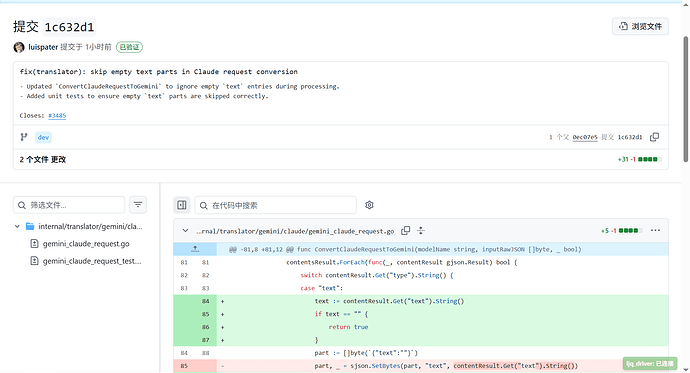Open the diff view settings gear

pyautogui.click(x=369, y=205)
